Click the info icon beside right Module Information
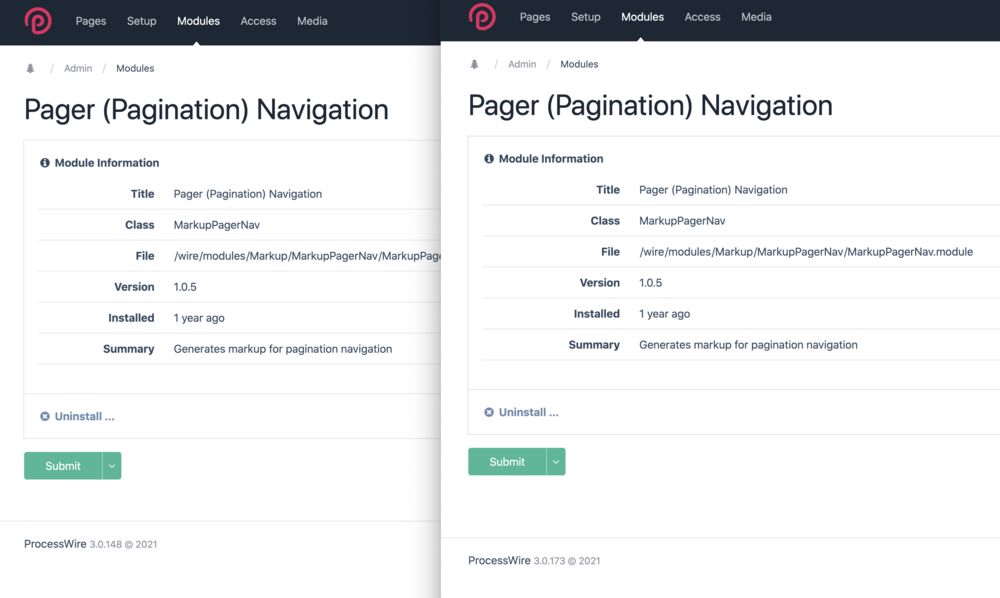The image size is (1000, 598). coord(489,159)
